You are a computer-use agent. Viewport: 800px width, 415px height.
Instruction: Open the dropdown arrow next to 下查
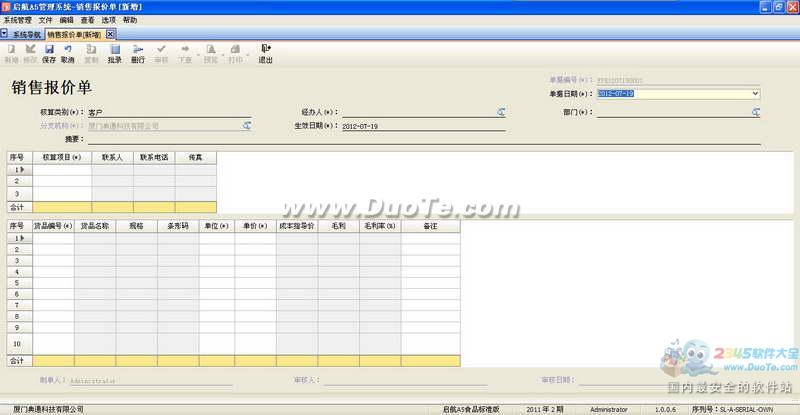point(197,54)
